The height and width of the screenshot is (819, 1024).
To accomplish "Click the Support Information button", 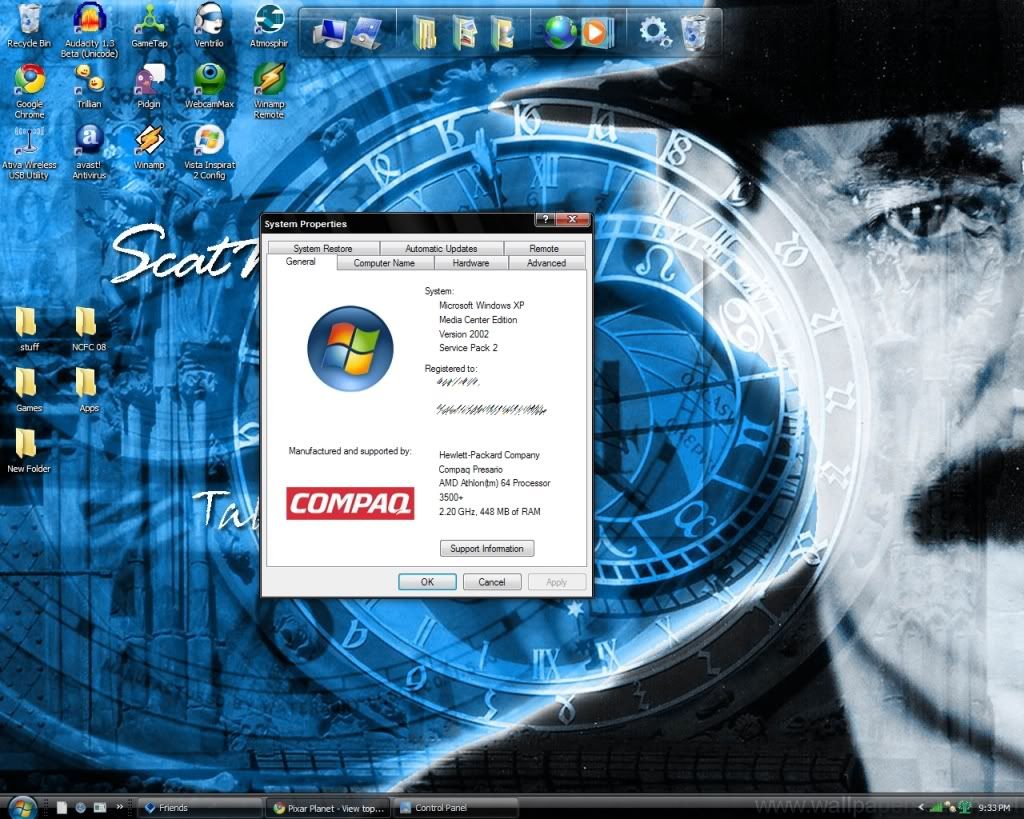I will pyautogui.click(x=487, y=549).
